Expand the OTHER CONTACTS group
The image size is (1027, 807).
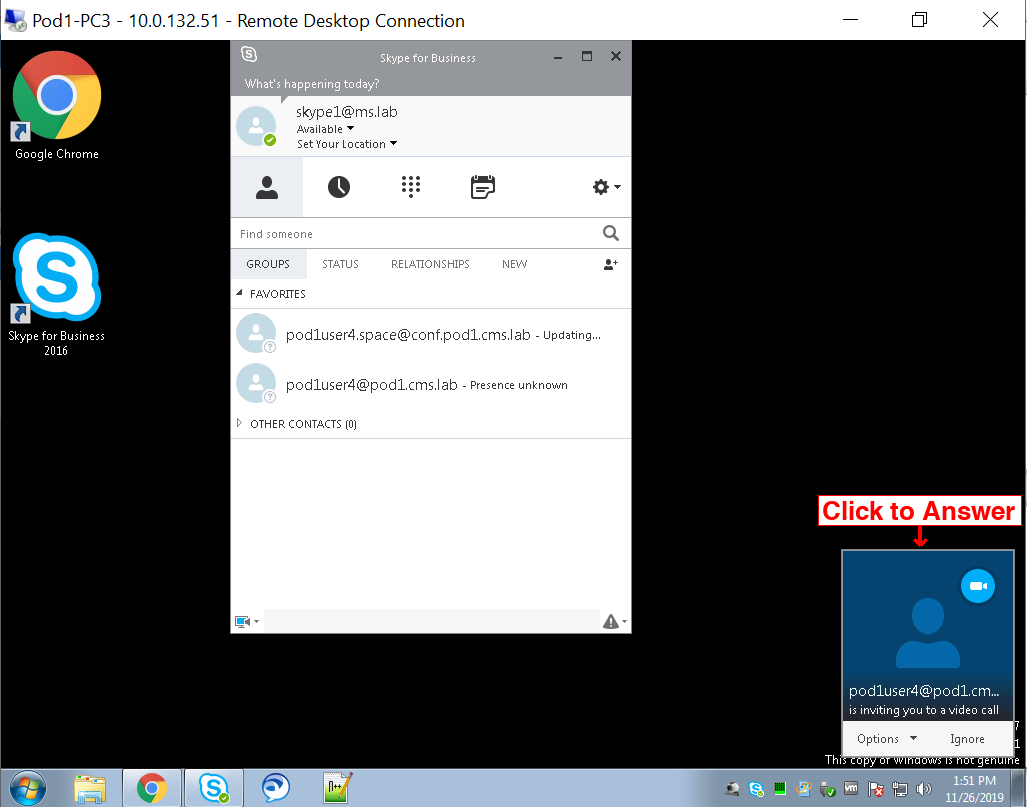coord(239,423)
